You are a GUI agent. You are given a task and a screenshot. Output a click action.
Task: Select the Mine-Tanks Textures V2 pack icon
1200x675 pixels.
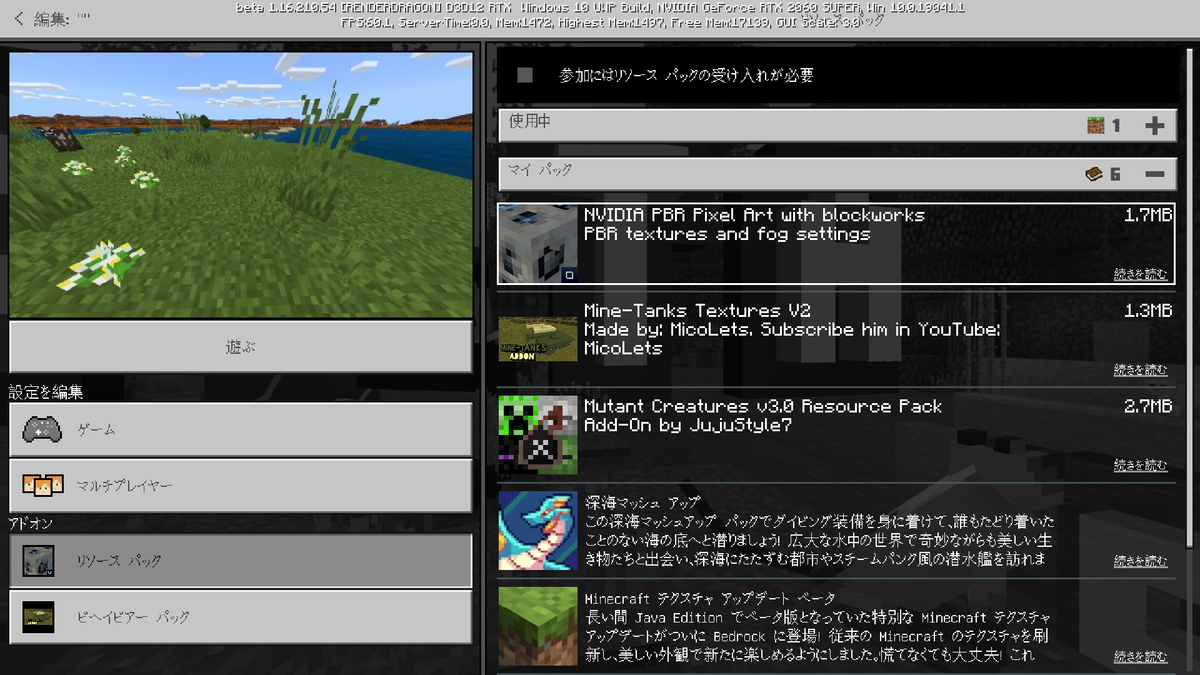tap(538, 340)
